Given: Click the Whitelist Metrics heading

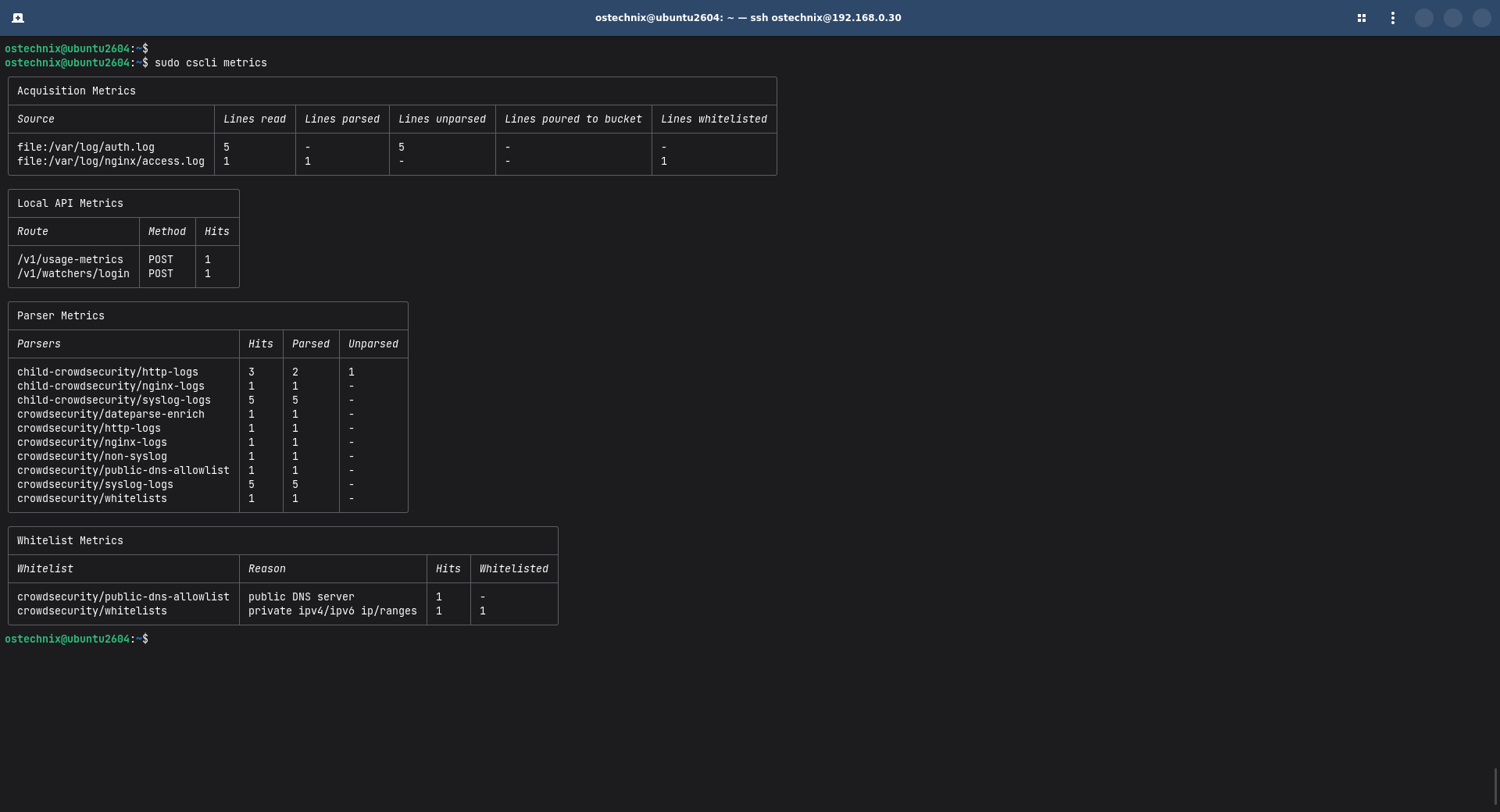Looking at the screenshot, I should [70, 541].
